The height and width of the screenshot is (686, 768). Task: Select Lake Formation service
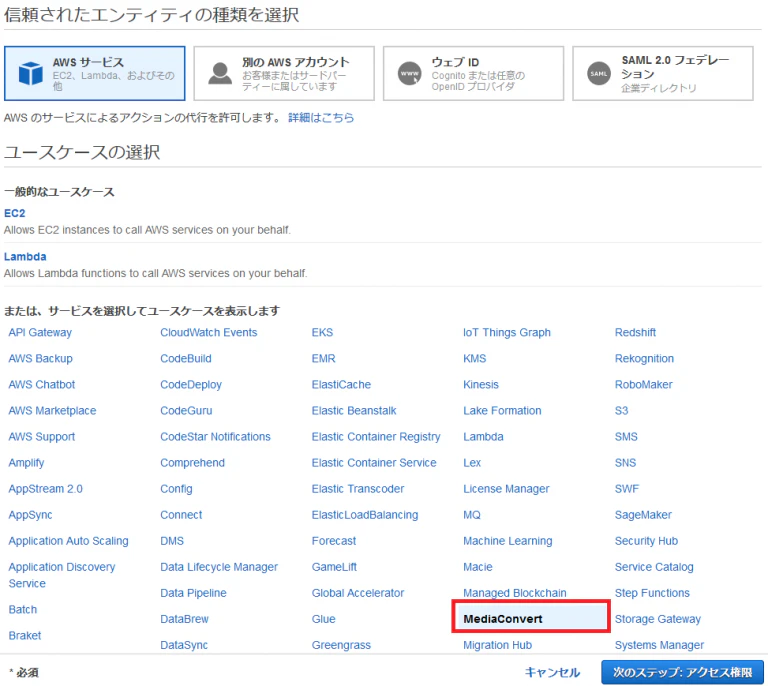(503, 410)
